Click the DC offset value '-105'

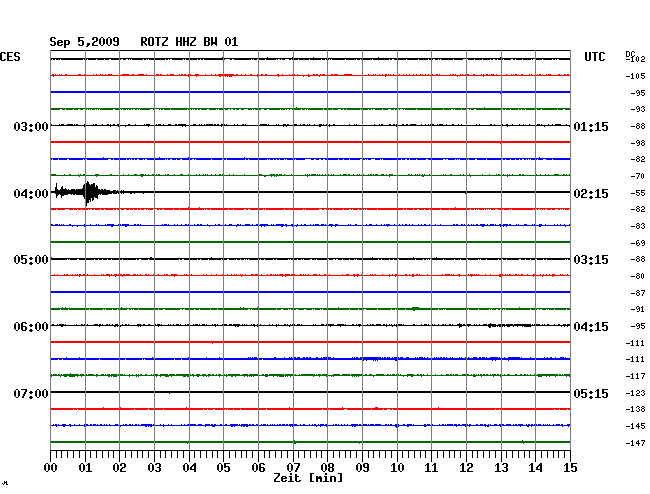click(x=635, y=76)
